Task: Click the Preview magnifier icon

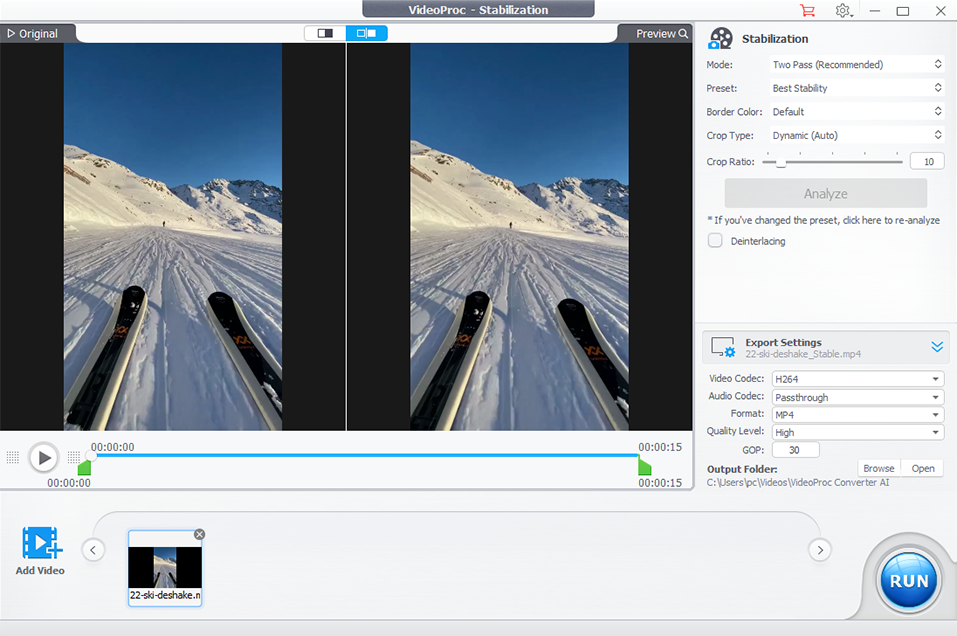Action: coord(684,34)
